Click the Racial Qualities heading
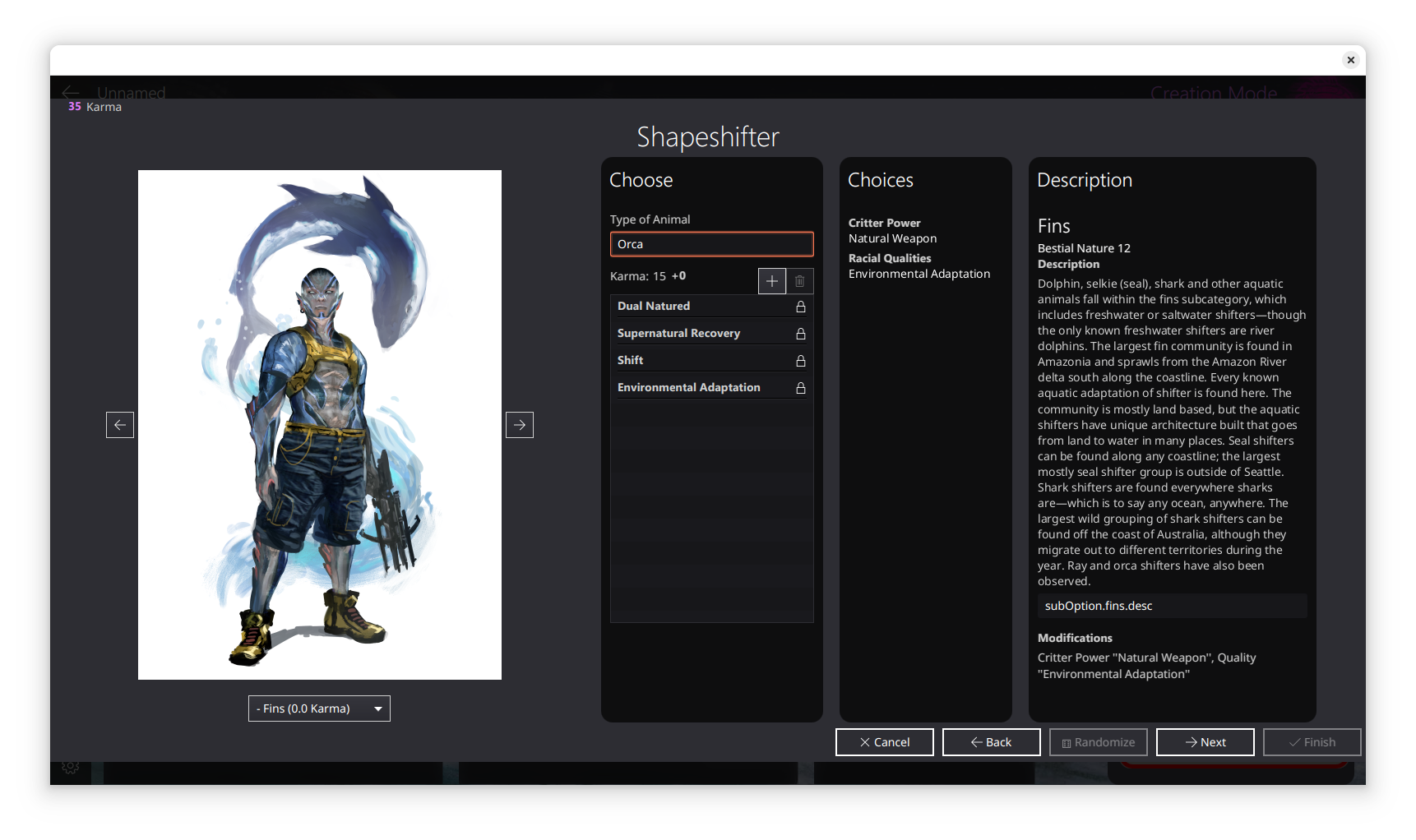 click(890, 258)
